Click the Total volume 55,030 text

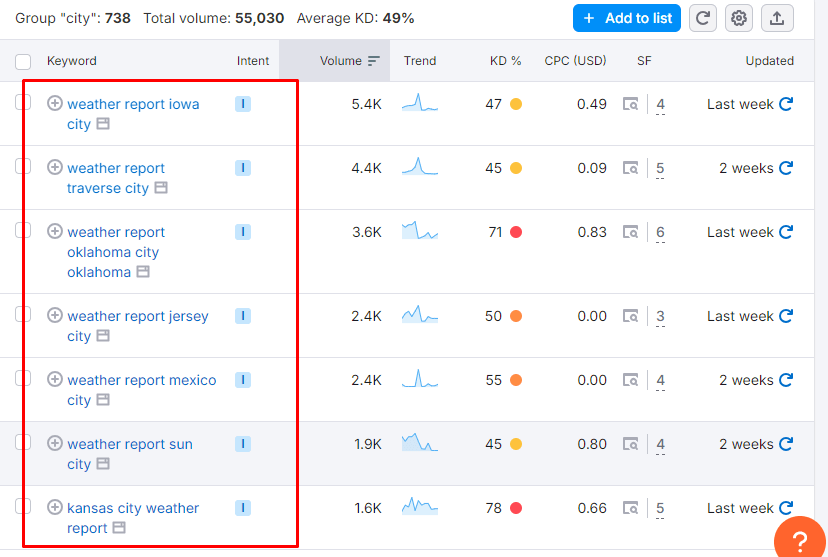pos(214,18)
